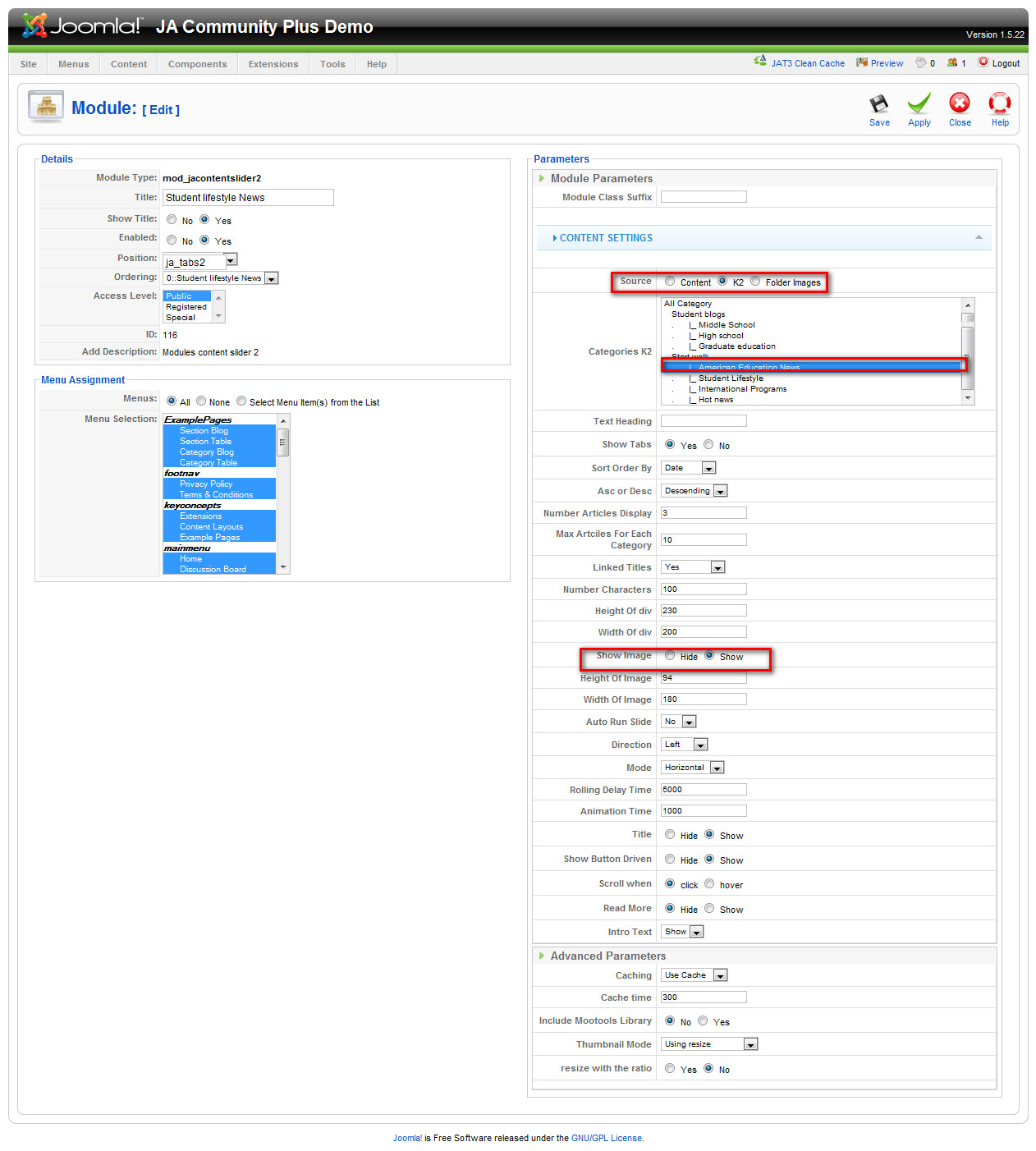1036x1151 pixels.
Task: Click the Save floppy disk icon
Action: point(878,104)
